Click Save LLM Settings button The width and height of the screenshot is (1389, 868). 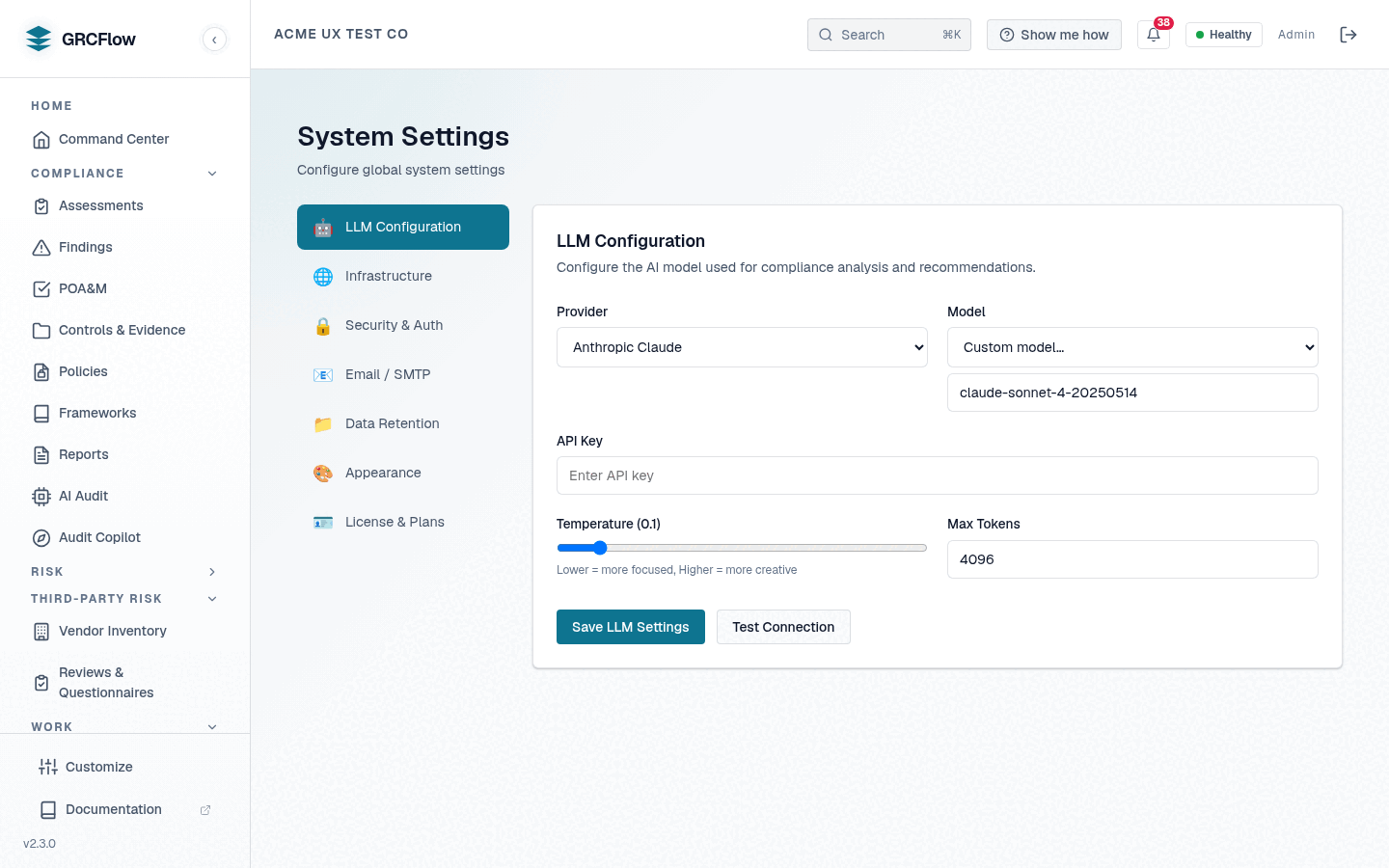[631, 627]
